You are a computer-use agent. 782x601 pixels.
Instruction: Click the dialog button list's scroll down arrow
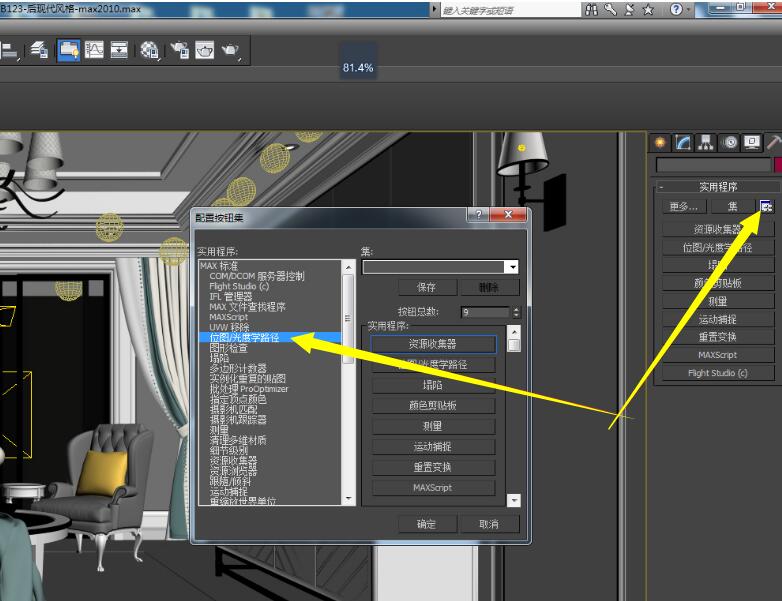click(x=514, y=500)
